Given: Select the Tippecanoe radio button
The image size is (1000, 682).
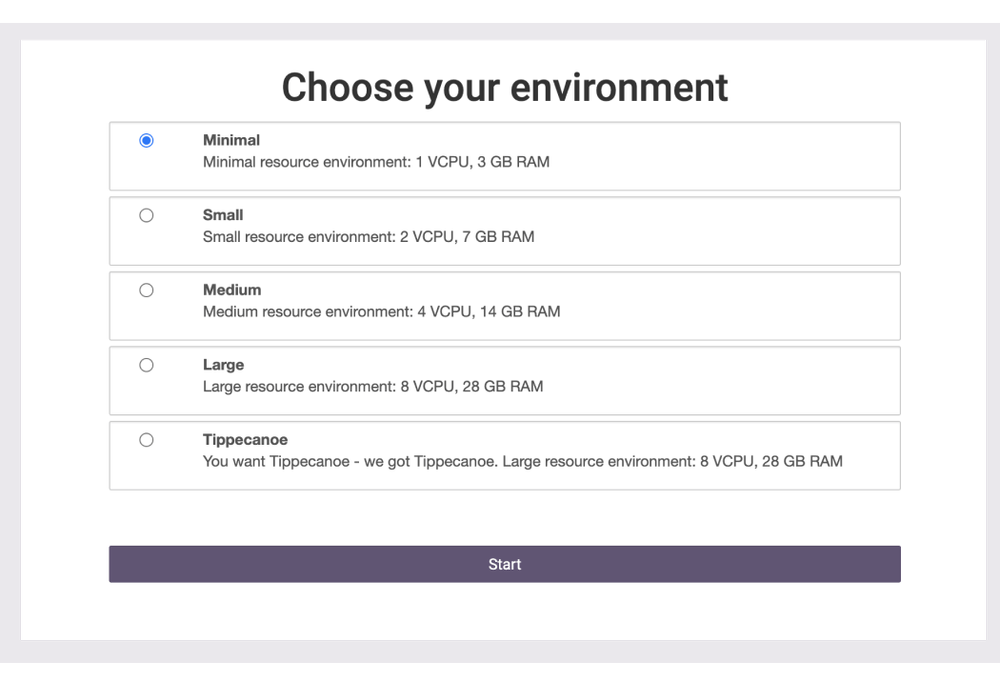Looking at the screenshot, I should click(x=146, y=440).
